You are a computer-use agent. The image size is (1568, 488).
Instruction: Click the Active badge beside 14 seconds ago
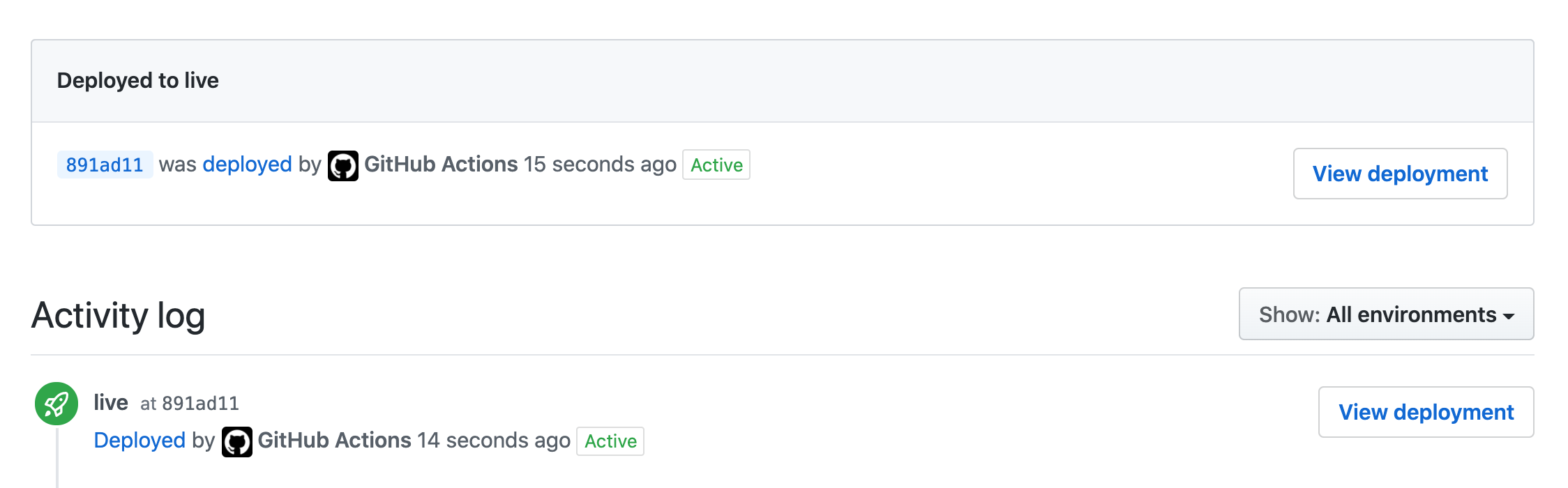pos(610,441)
